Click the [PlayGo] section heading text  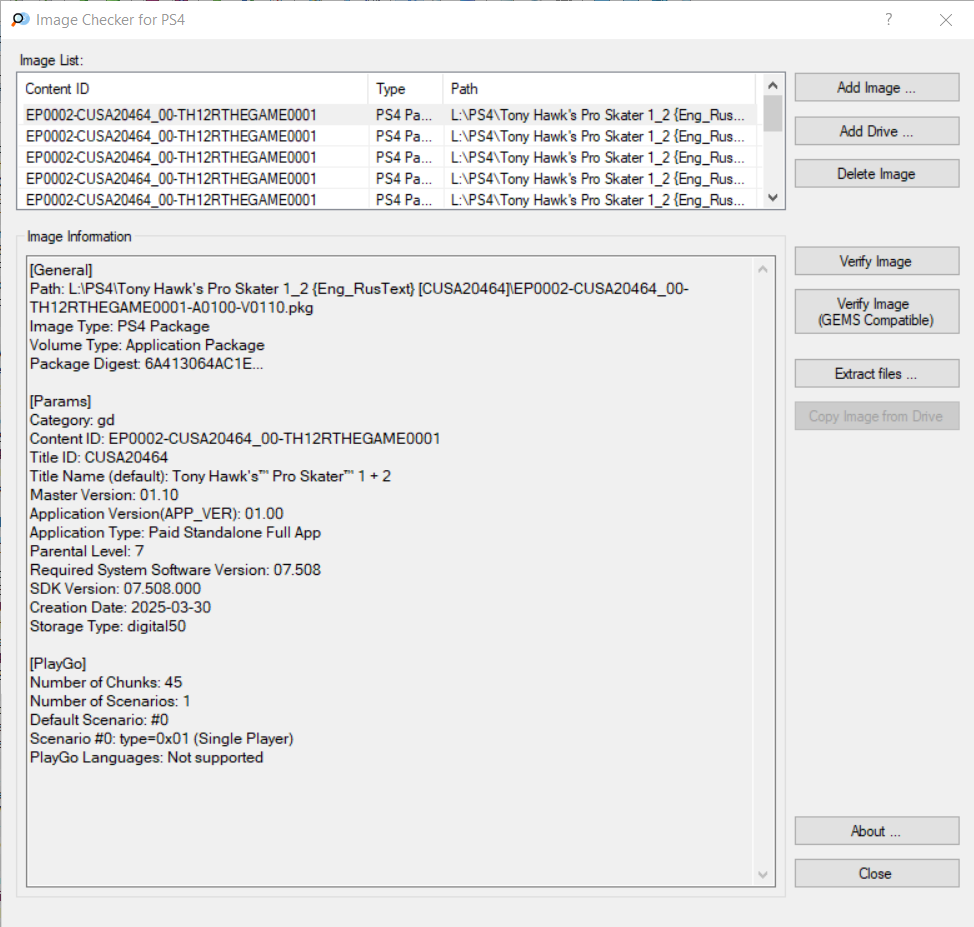click(x=58, y=664)
